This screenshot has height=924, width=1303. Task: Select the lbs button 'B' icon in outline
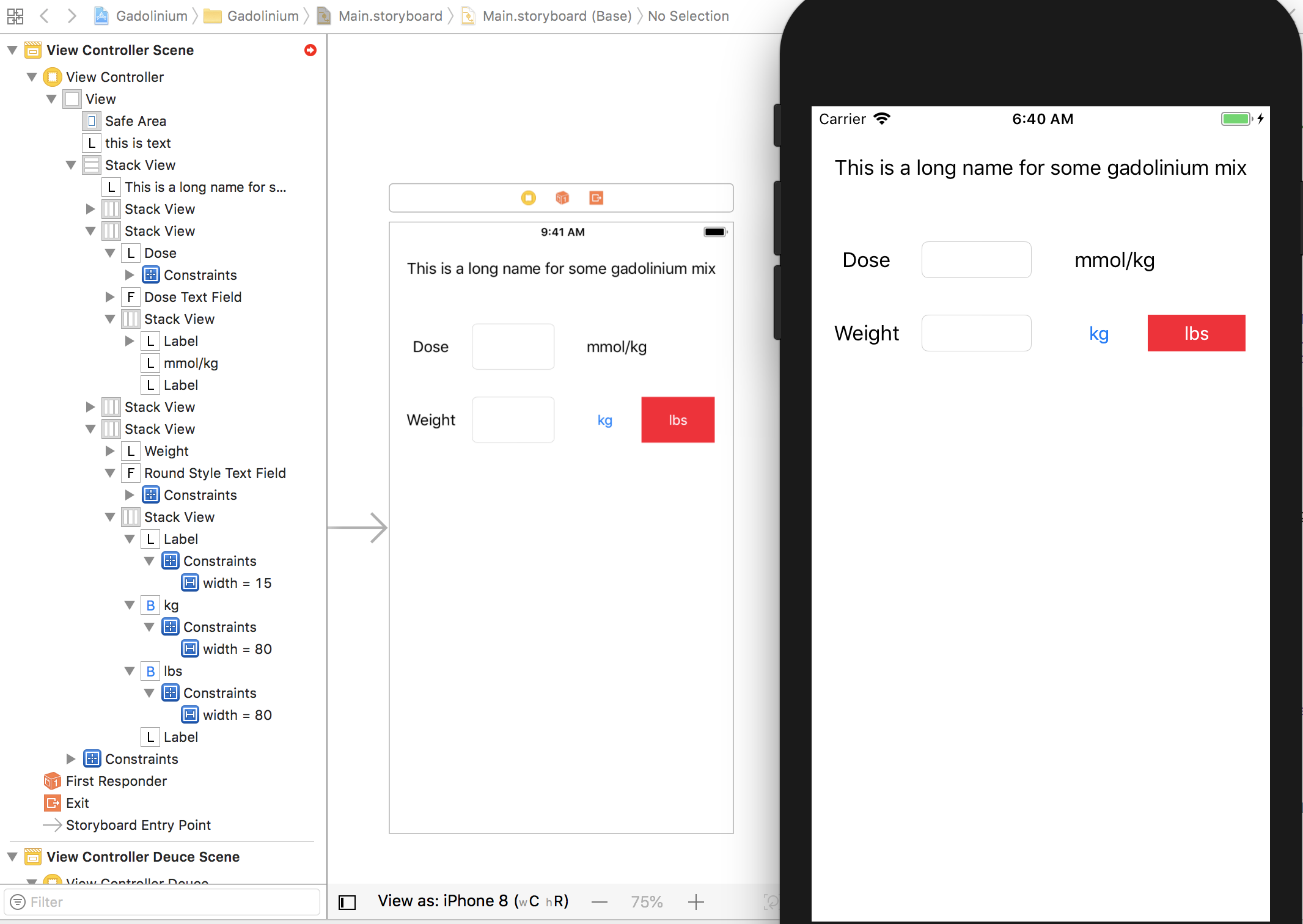(x=150, y=671)
